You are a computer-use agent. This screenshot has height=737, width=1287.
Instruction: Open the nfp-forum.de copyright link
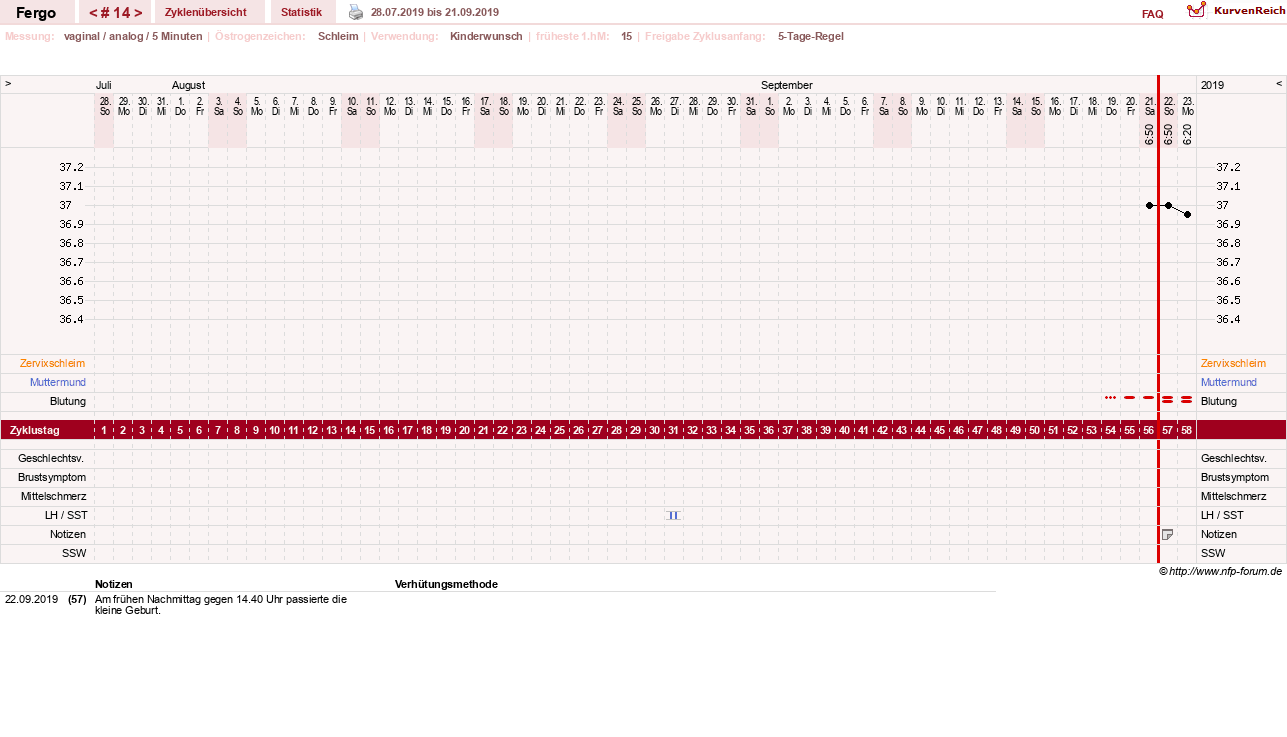coord(1220,571)
